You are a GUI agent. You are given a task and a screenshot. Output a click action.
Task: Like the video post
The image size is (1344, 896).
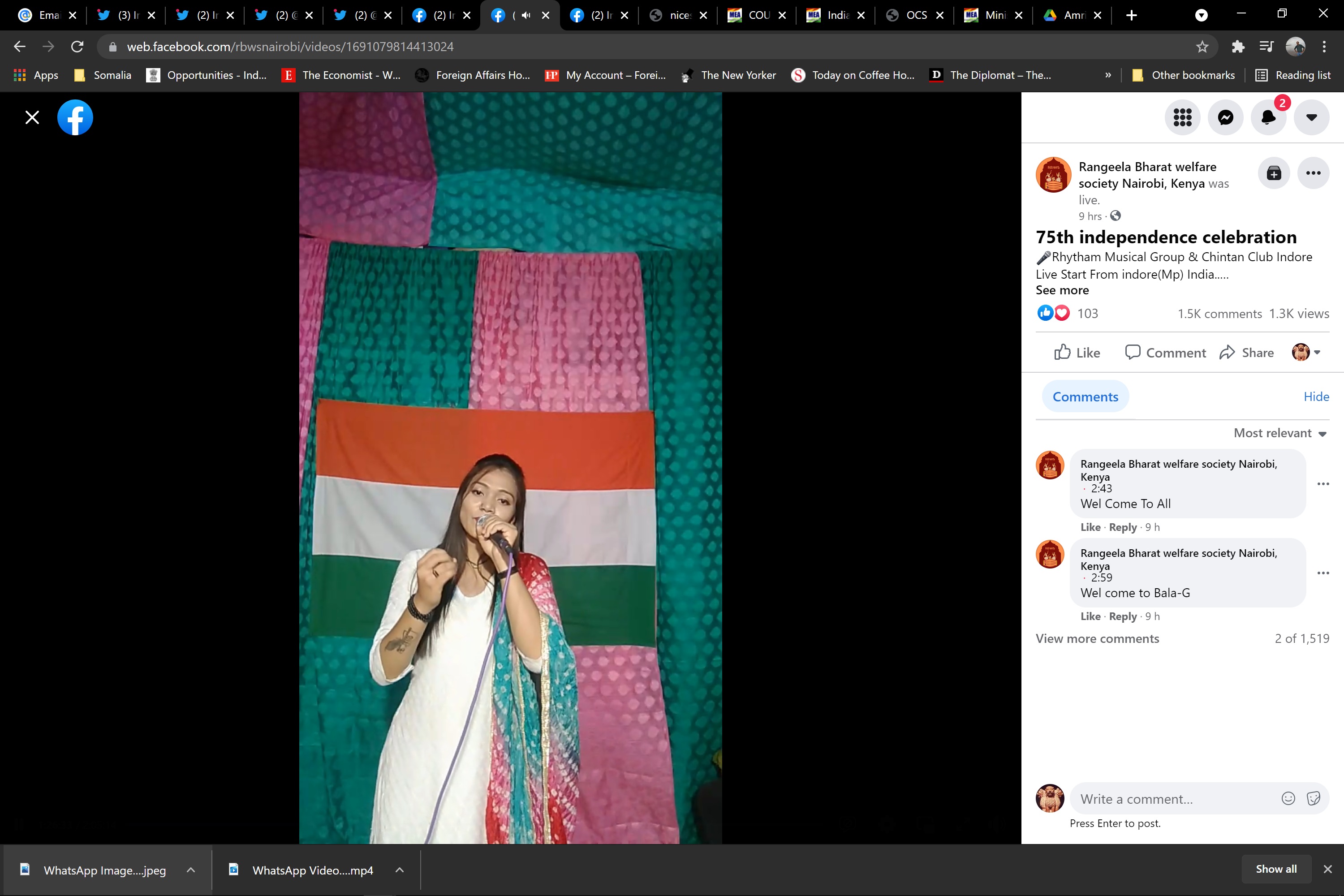coord(1077,353)
